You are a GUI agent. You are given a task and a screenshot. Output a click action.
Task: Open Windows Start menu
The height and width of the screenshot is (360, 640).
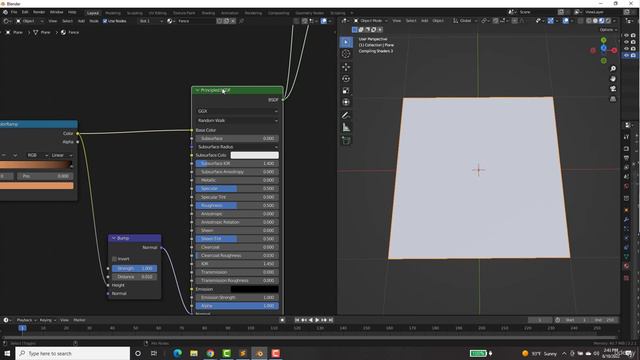tap(7, 353)
